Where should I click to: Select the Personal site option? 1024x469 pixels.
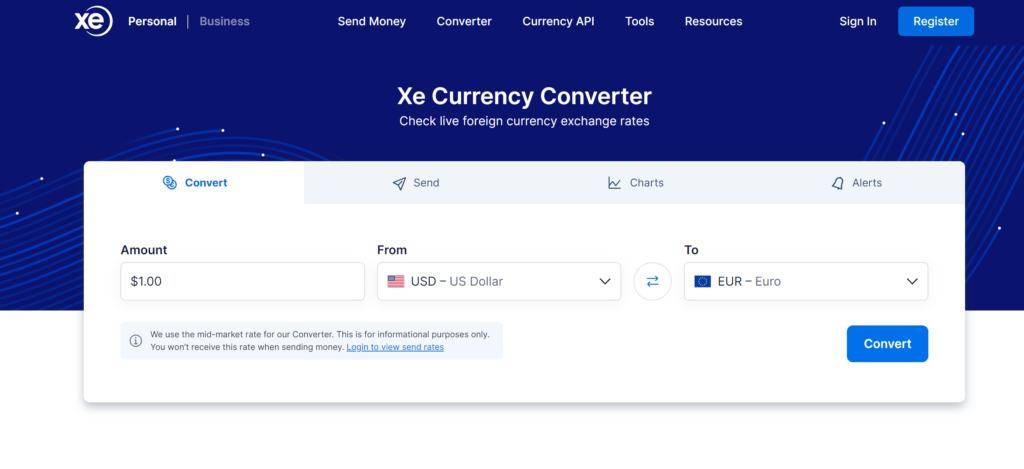[152, 22]
